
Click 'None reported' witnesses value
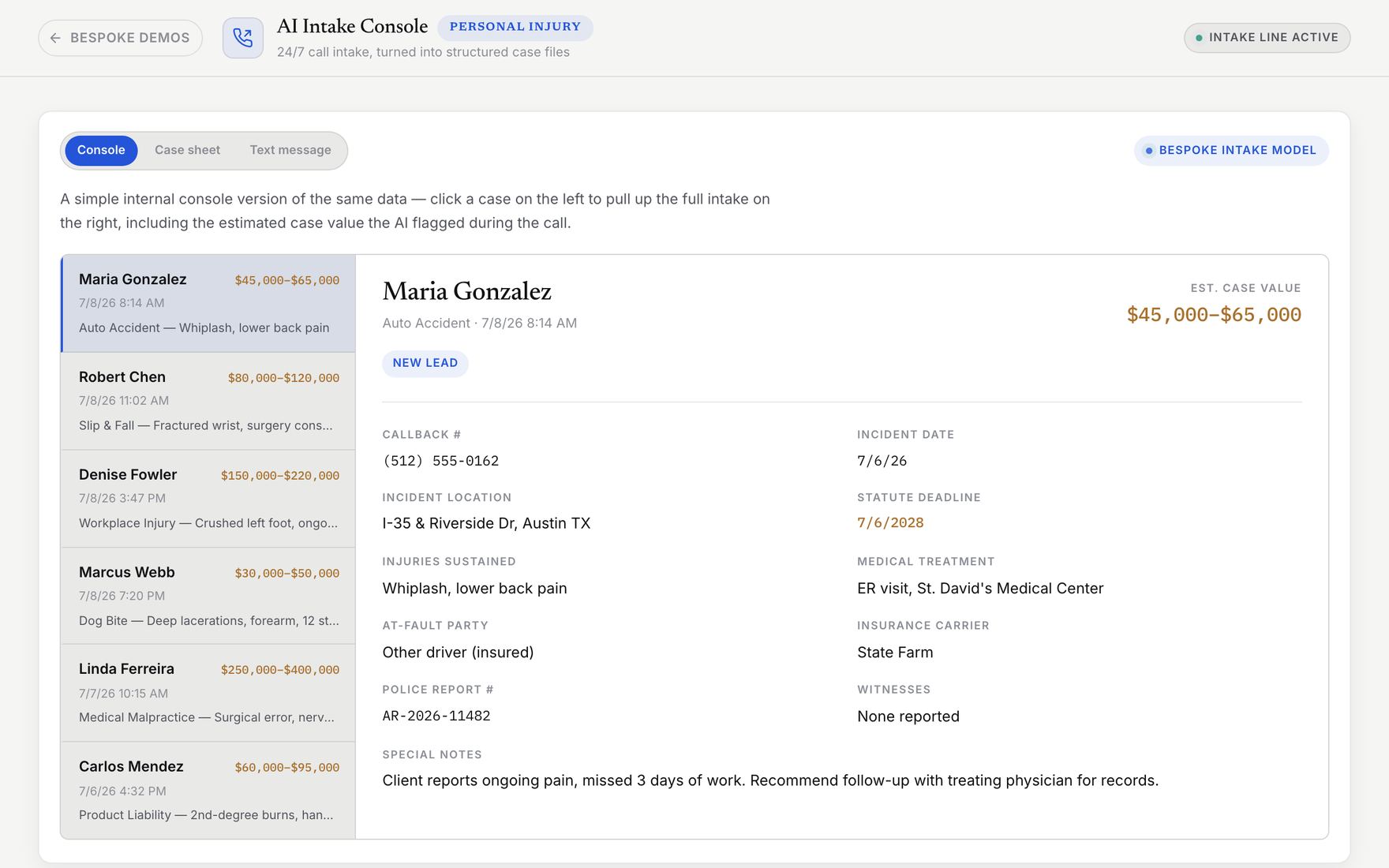coord(908,716)
